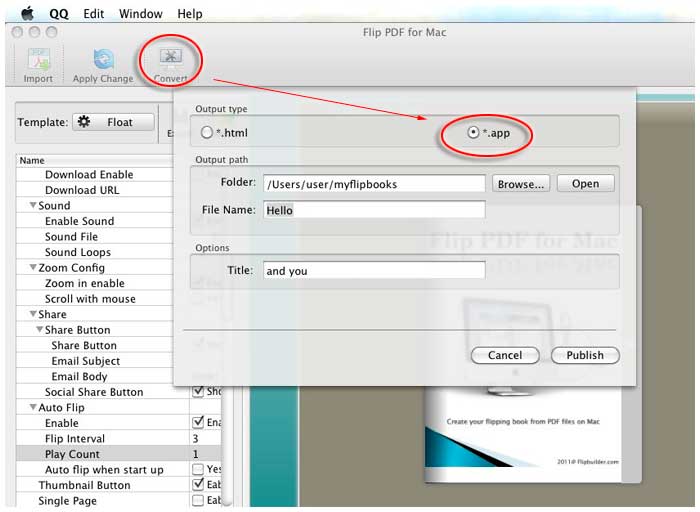Select the Play Count row
The width and height of the screenshot is (700, 512).
coord(118,454)
